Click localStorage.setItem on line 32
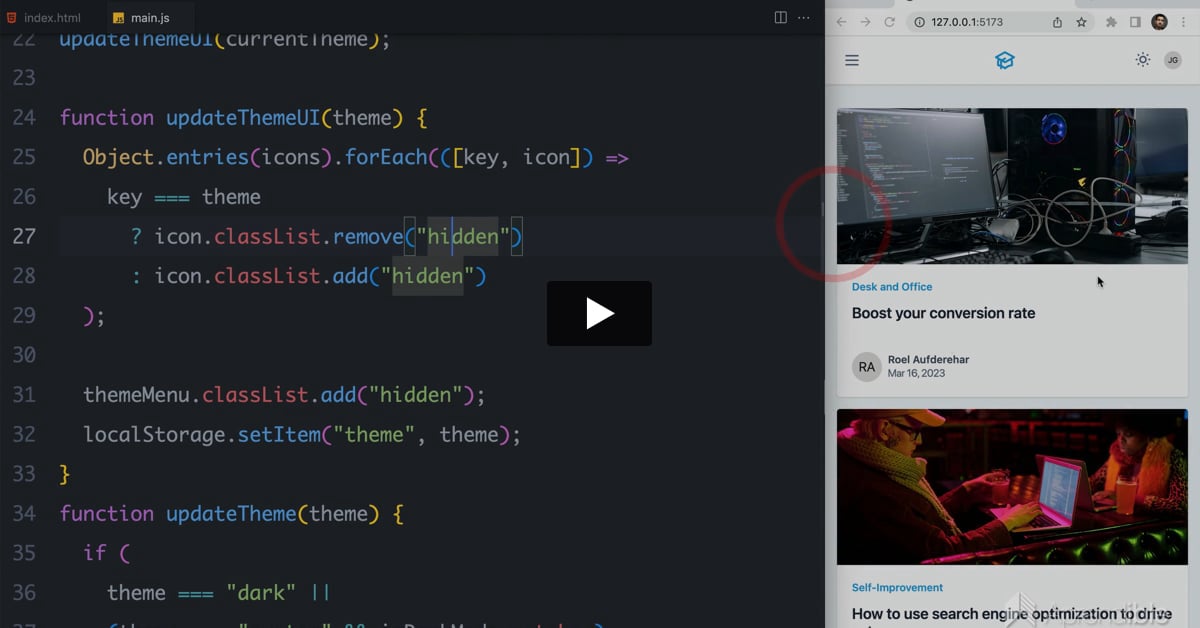 click(x=202, y=435)
